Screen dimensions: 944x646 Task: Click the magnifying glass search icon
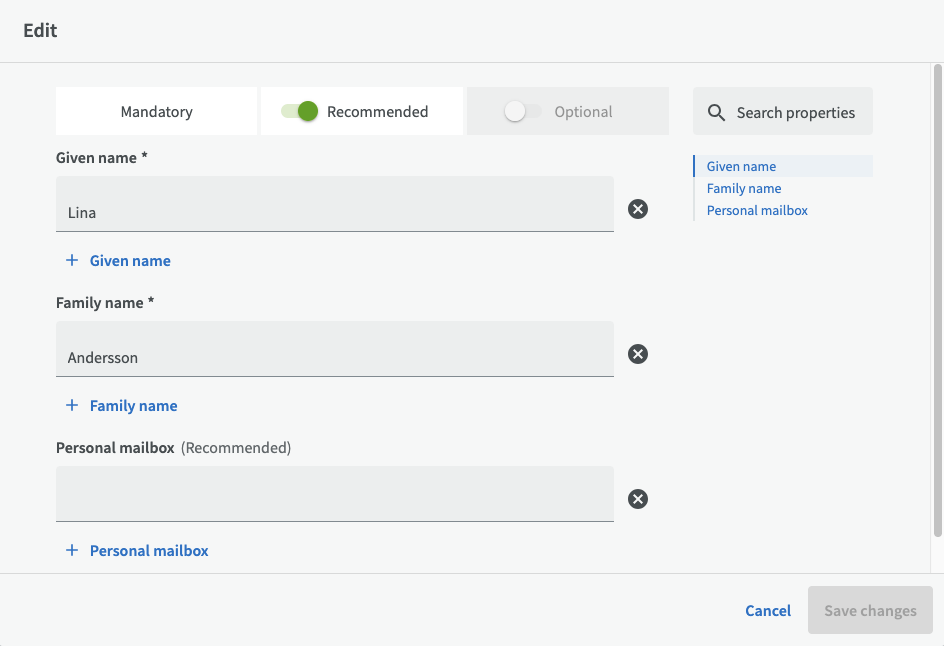tap(716, 113)
